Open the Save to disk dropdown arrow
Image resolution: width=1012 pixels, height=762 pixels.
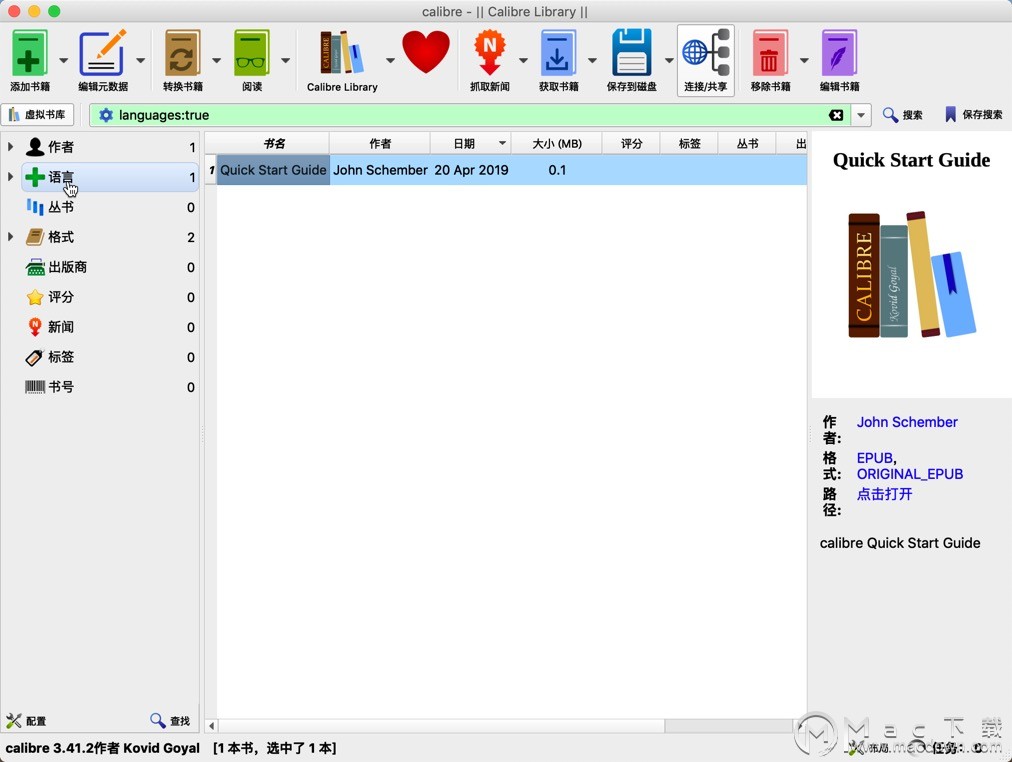point(669,61)
